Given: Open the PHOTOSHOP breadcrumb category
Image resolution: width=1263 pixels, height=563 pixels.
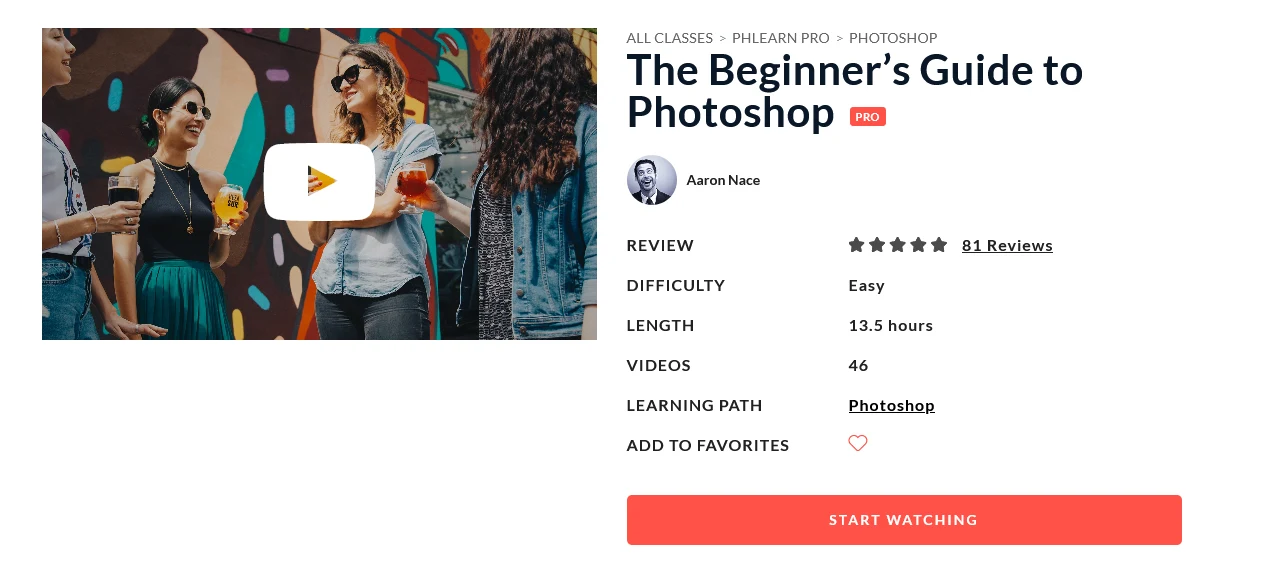Looking at the screenshot, I should [x=893, y=38].
